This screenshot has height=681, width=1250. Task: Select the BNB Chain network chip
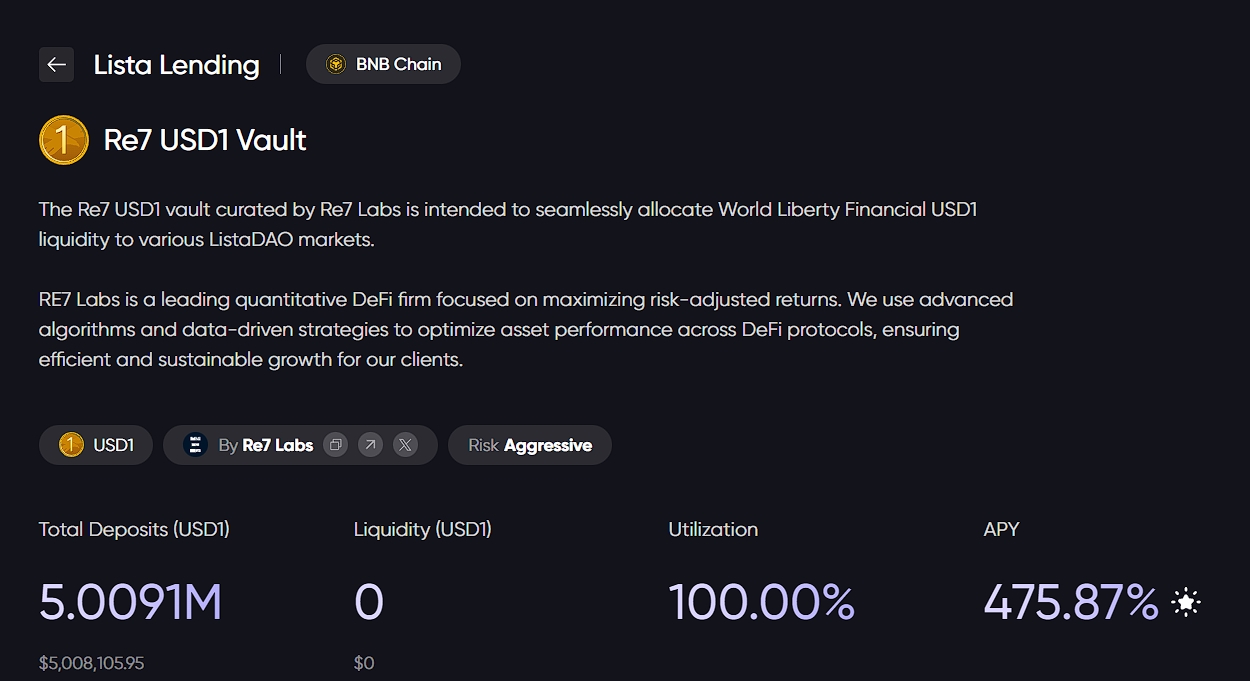383,64
